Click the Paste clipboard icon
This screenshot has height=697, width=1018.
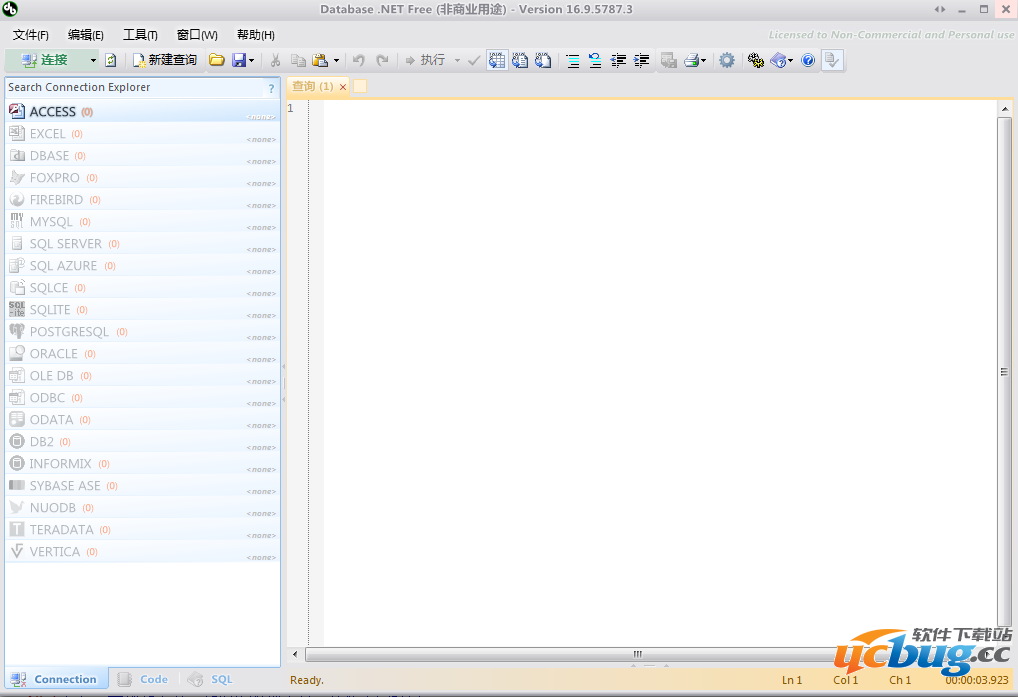coord(320,60)
